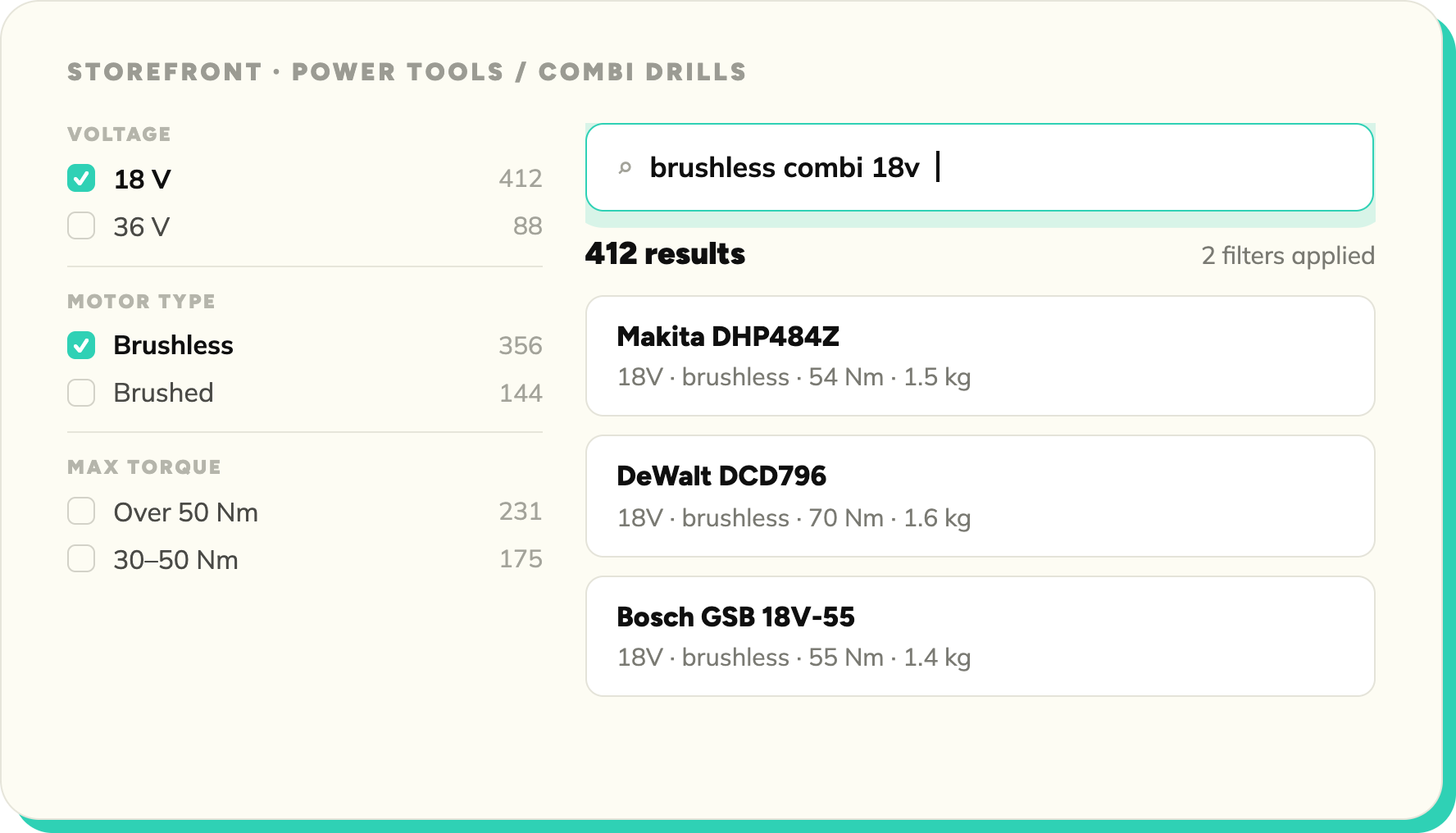Click the Voltage section heading
The image size is (1456, 833).
point(119,134)
